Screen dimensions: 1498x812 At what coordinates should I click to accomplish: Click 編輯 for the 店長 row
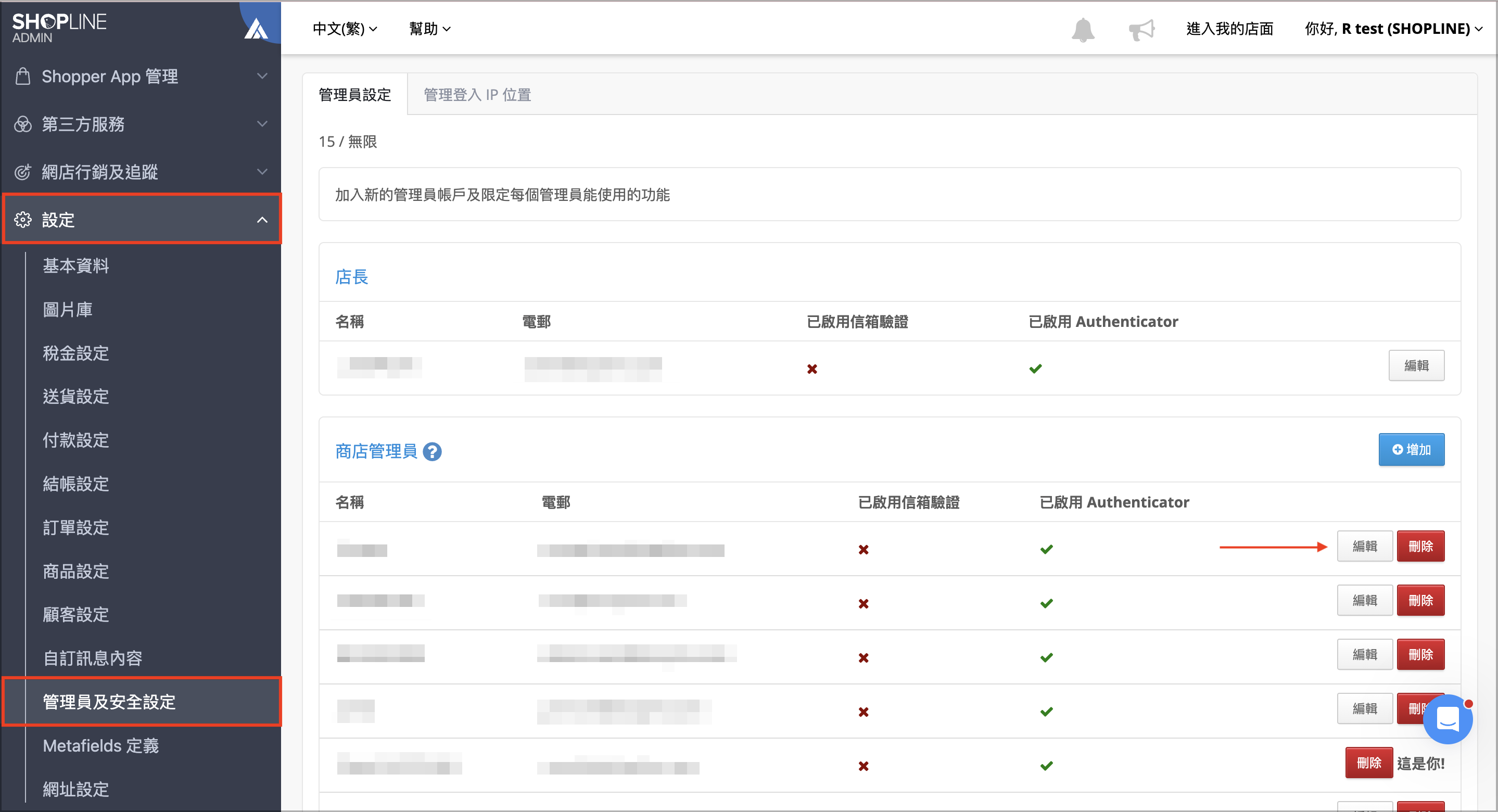1416,365
